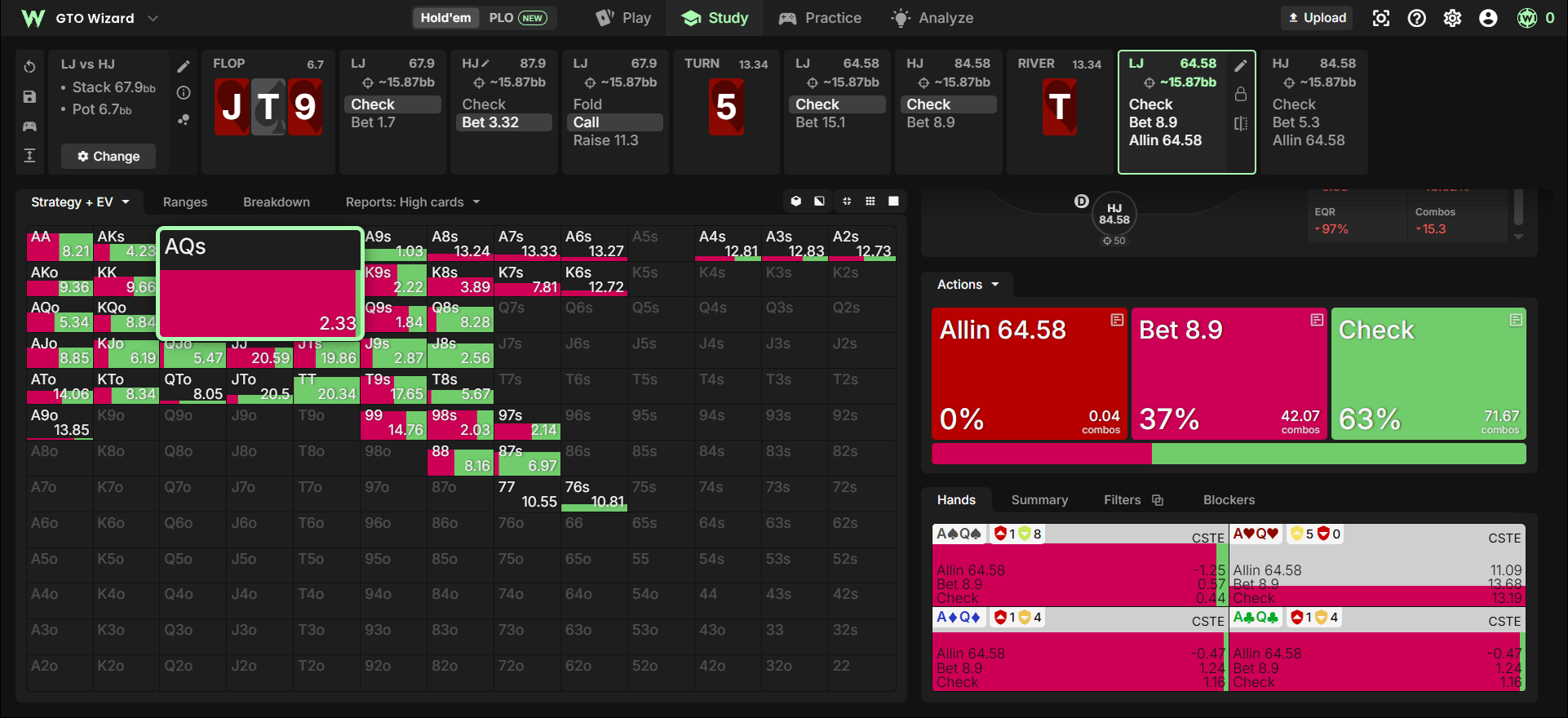Open the Play tab
This screenshot has width=1568, height=718.
click(x=623, y=18)
